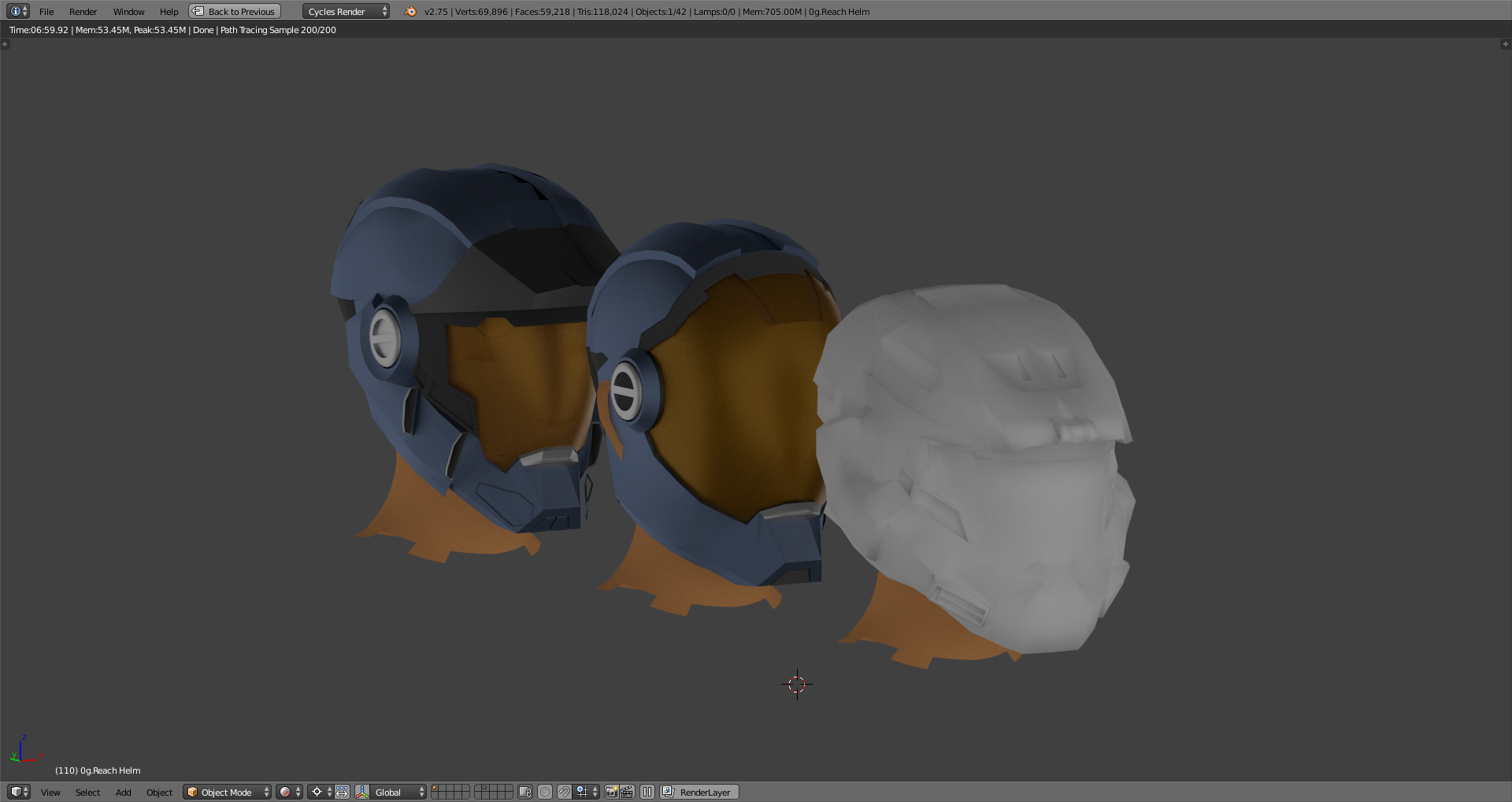Click the 'Mem:705.00M' memory text
Viewport: 1512px width, 802px height.
coord(772,12)
